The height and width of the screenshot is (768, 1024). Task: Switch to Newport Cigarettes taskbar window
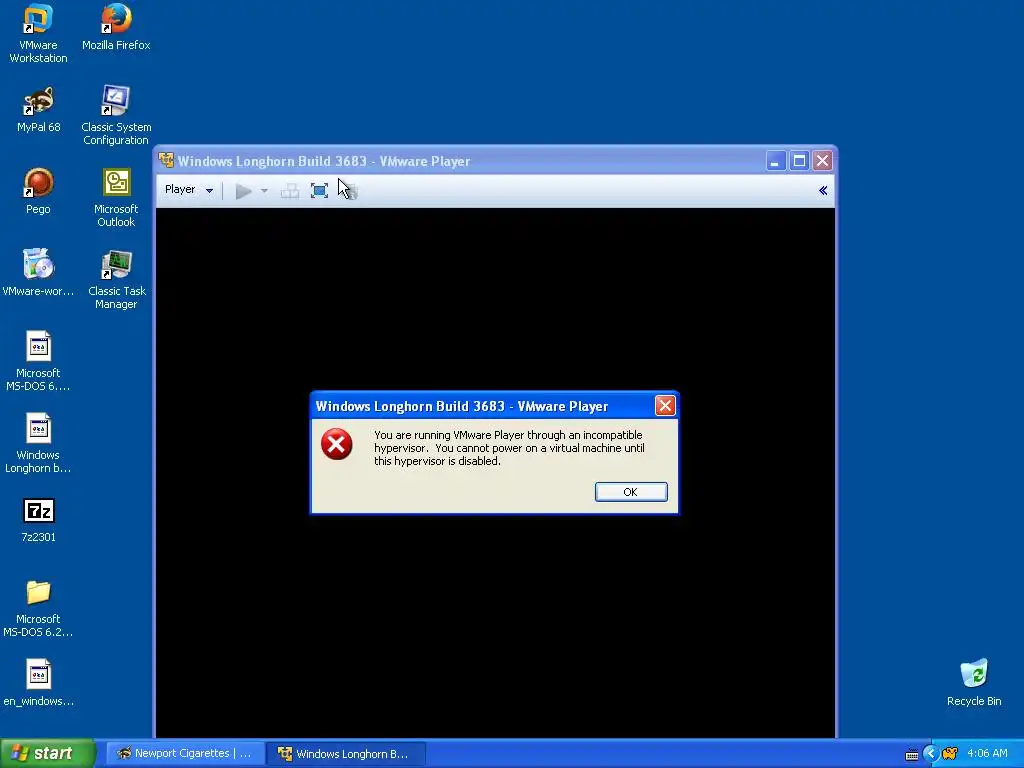point(185,754)
